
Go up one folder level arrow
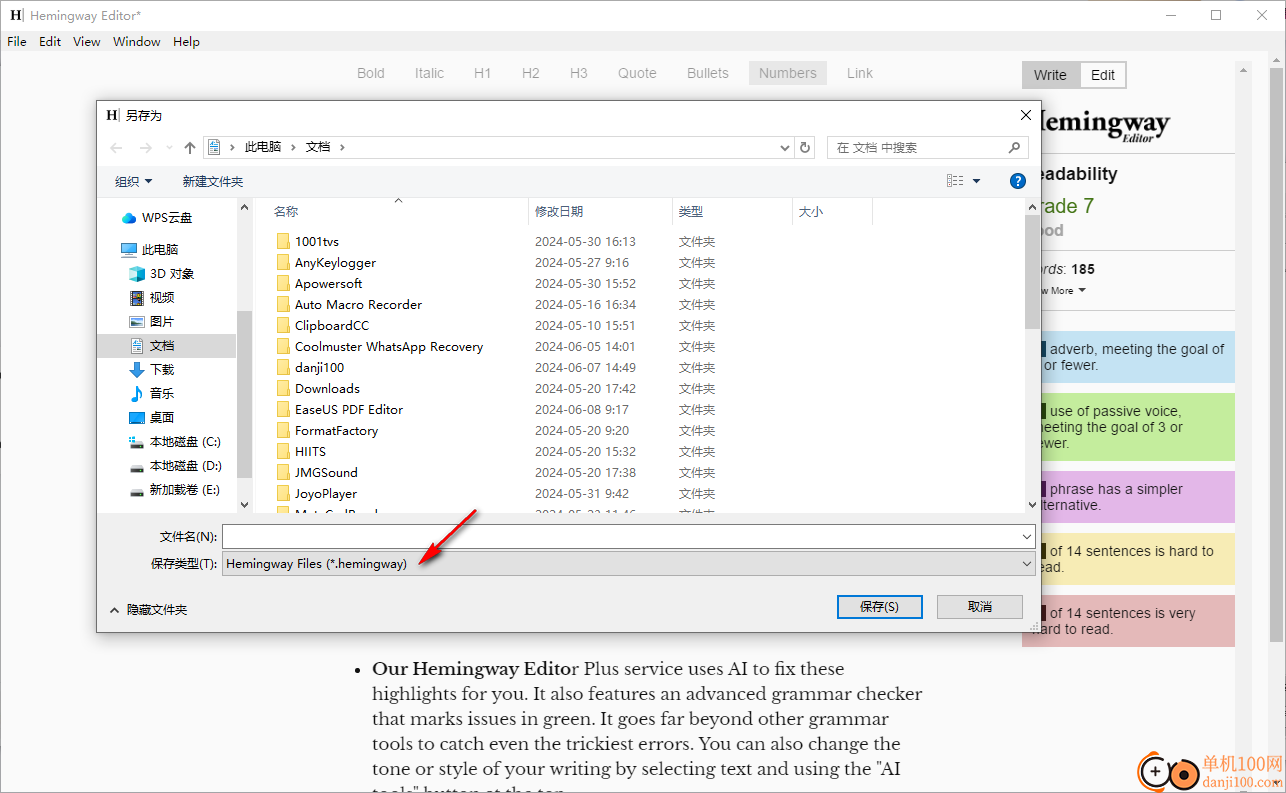[190, 147]
